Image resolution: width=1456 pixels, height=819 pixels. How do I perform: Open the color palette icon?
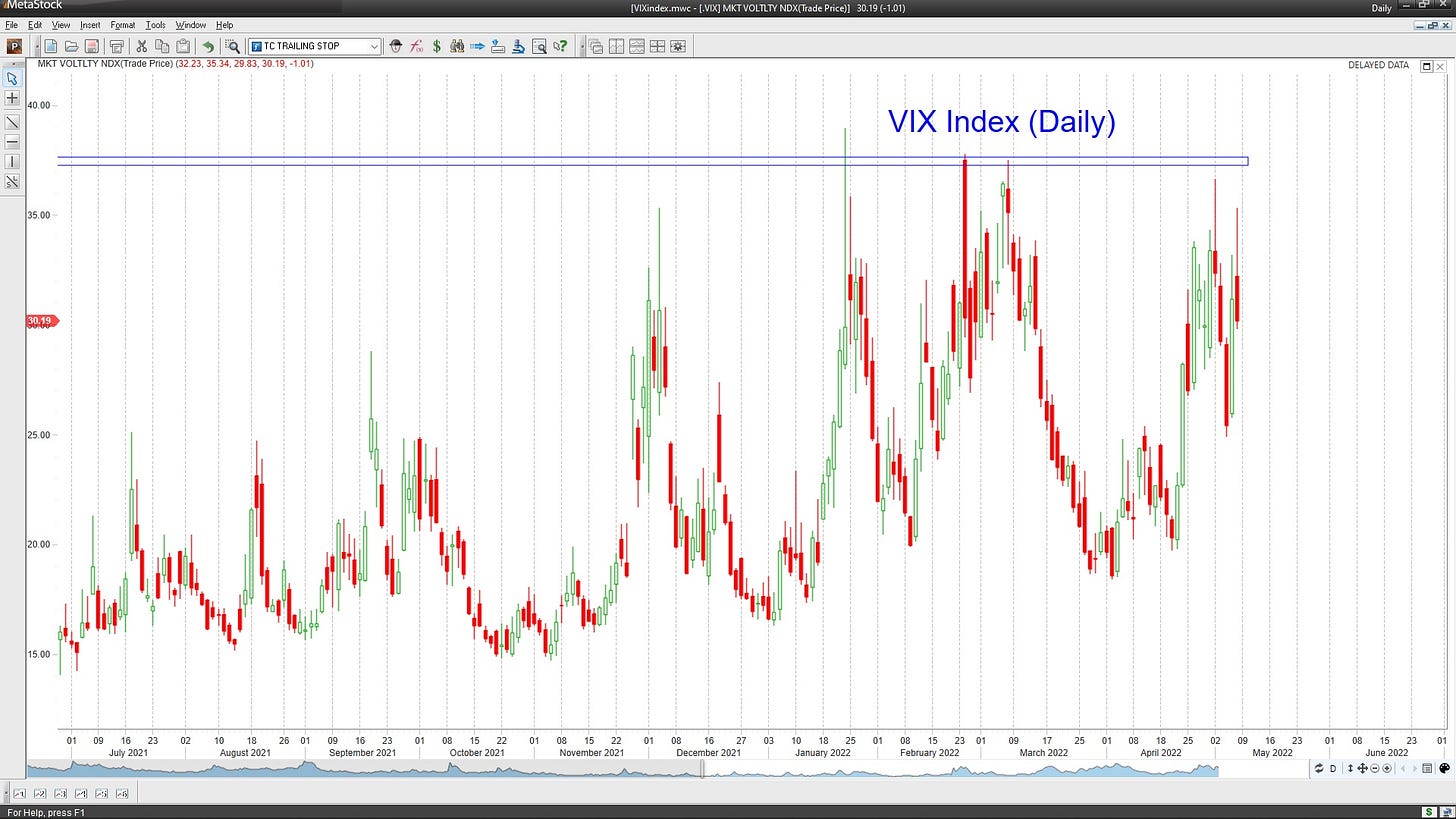point(1444,768)
